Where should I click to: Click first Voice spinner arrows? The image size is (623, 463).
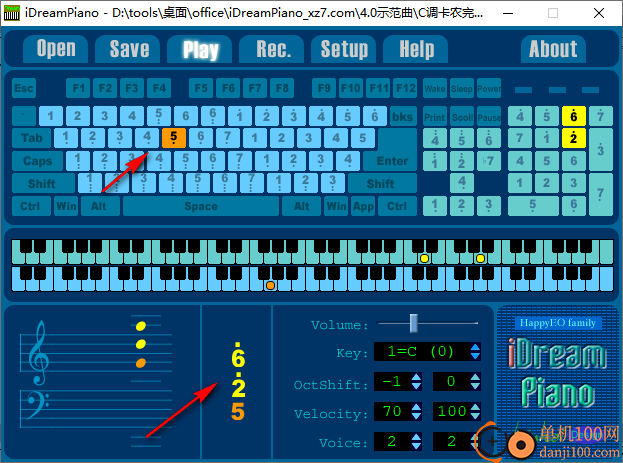[x=416, y=441]
